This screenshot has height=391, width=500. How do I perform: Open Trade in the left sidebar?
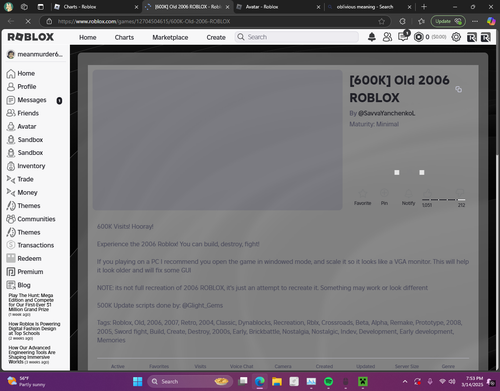click(20, 179)
